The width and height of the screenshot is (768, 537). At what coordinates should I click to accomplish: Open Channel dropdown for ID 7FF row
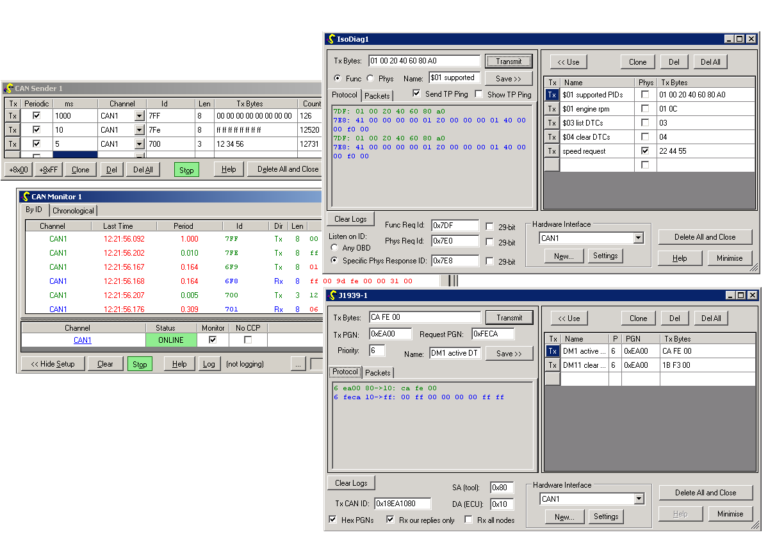[x=139, y=116]
